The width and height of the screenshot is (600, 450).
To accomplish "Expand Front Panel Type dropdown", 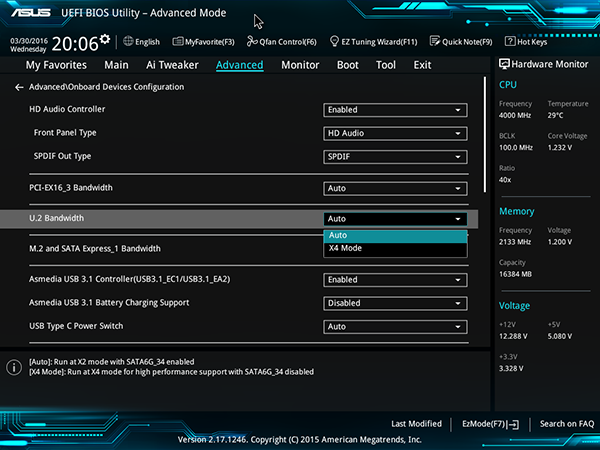I will click(x=395, y=134).
